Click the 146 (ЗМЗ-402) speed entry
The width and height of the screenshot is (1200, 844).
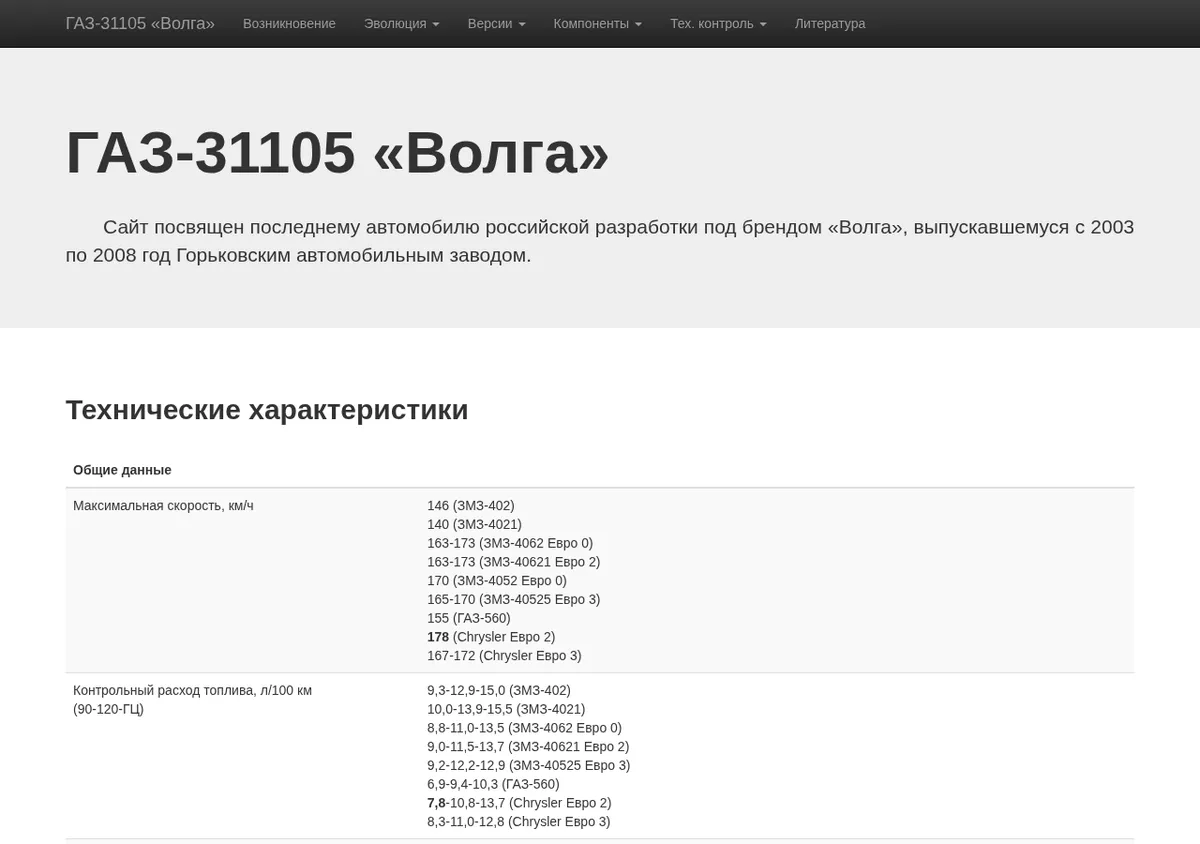click(x=471, y=506)
